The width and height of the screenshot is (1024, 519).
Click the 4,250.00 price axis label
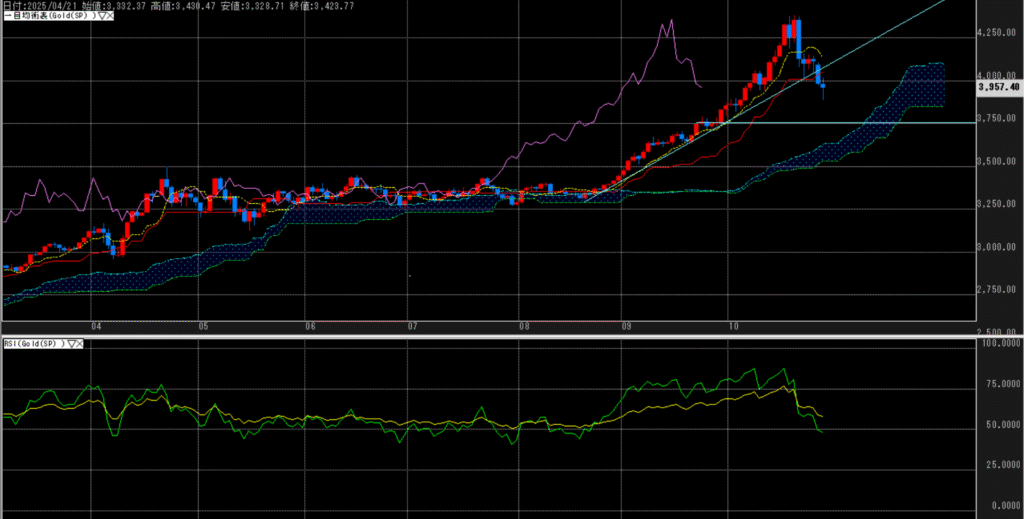point(998,33)
